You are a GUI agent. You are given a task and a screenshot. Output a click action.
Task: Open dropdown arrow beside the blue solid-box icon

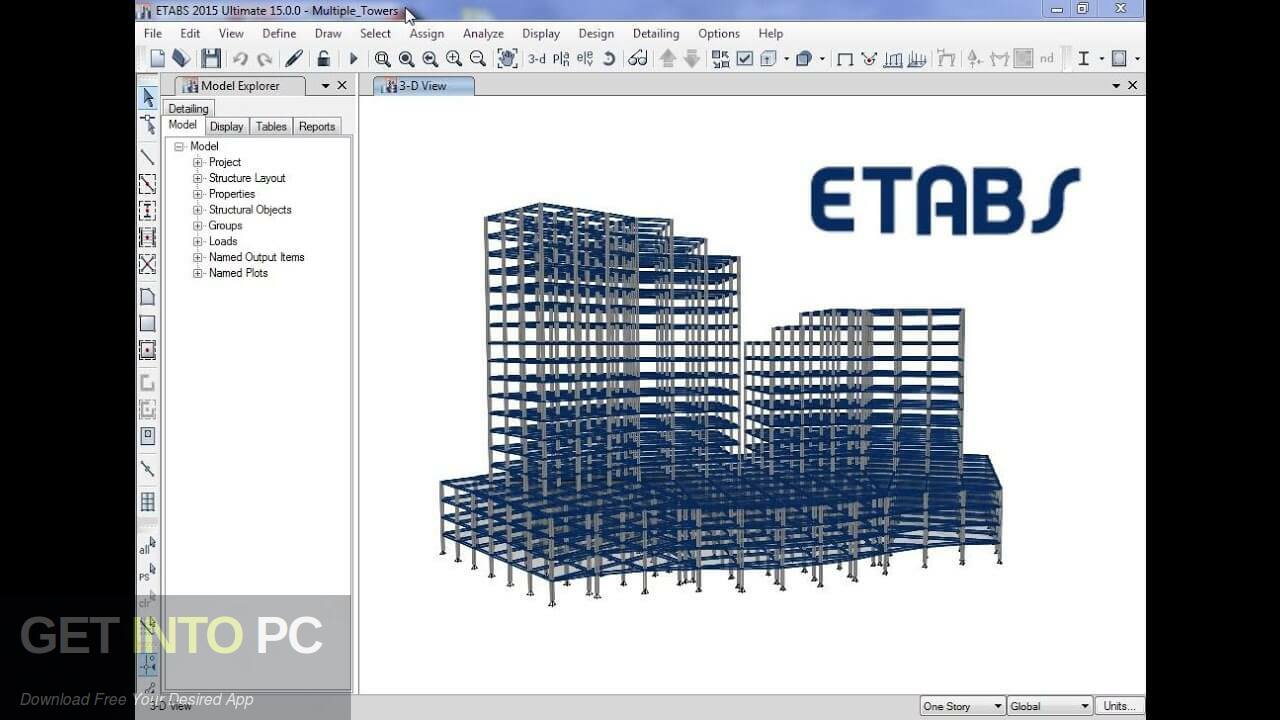coord(823,59)
